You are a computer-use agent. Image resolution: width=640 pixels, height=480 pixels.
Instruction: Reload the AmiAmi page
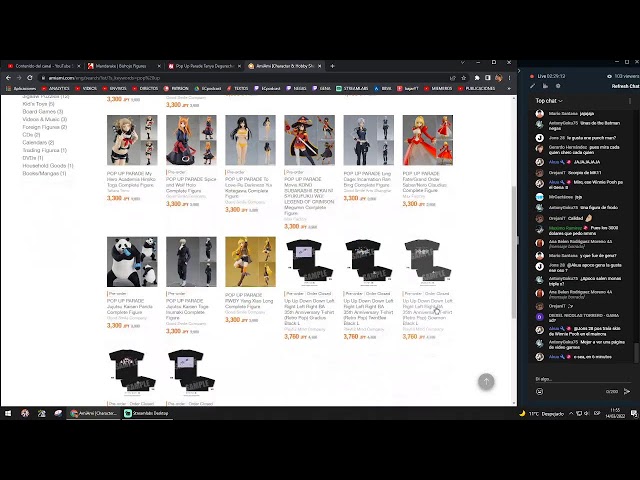pyautogui.click(x=30, y=78)
